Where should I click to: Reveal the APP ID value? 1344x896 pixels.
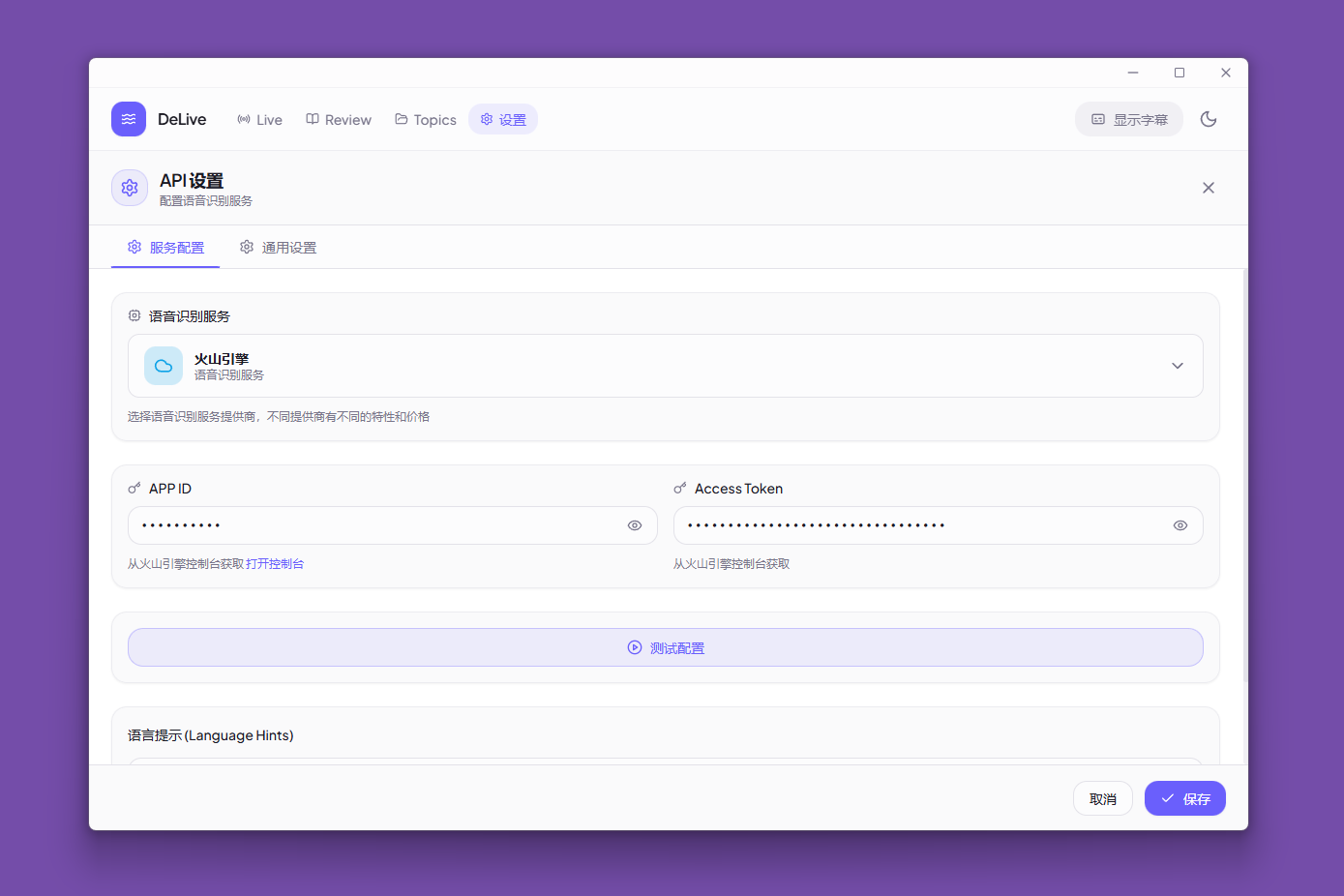tap(635, 525)
